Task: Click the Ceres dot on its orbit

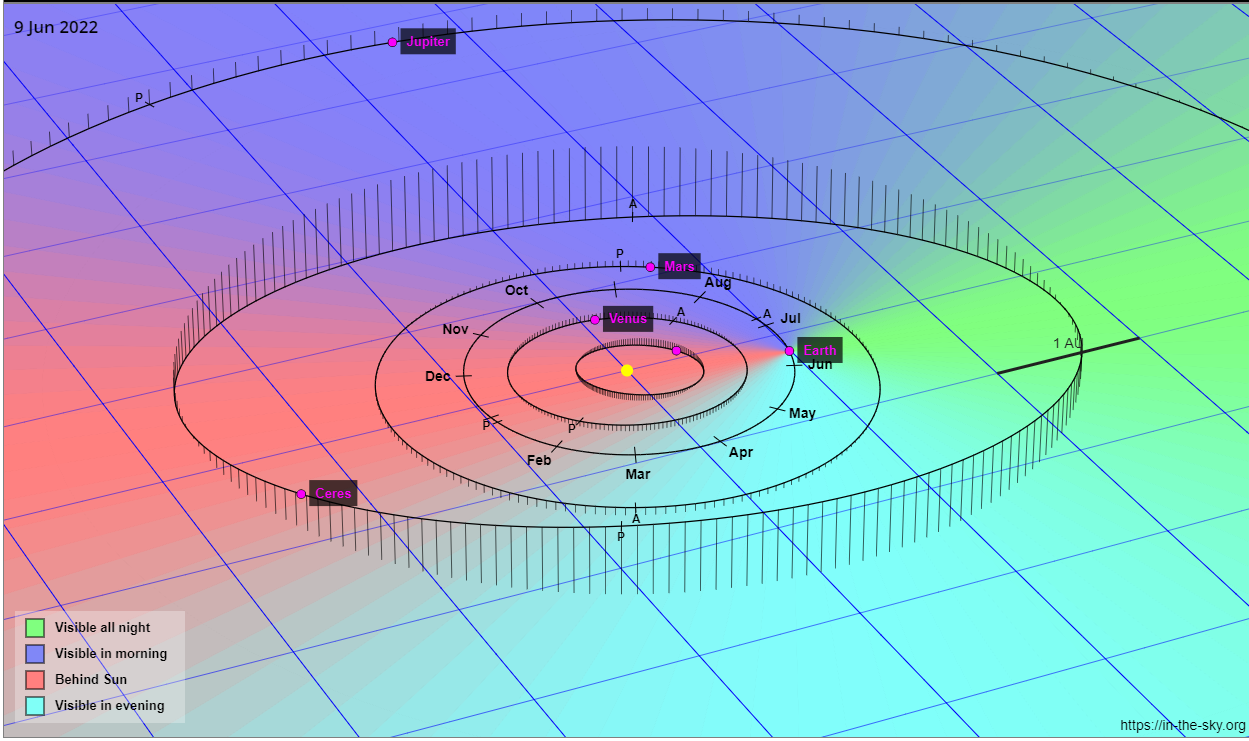Action: click(x=301, y=494)
